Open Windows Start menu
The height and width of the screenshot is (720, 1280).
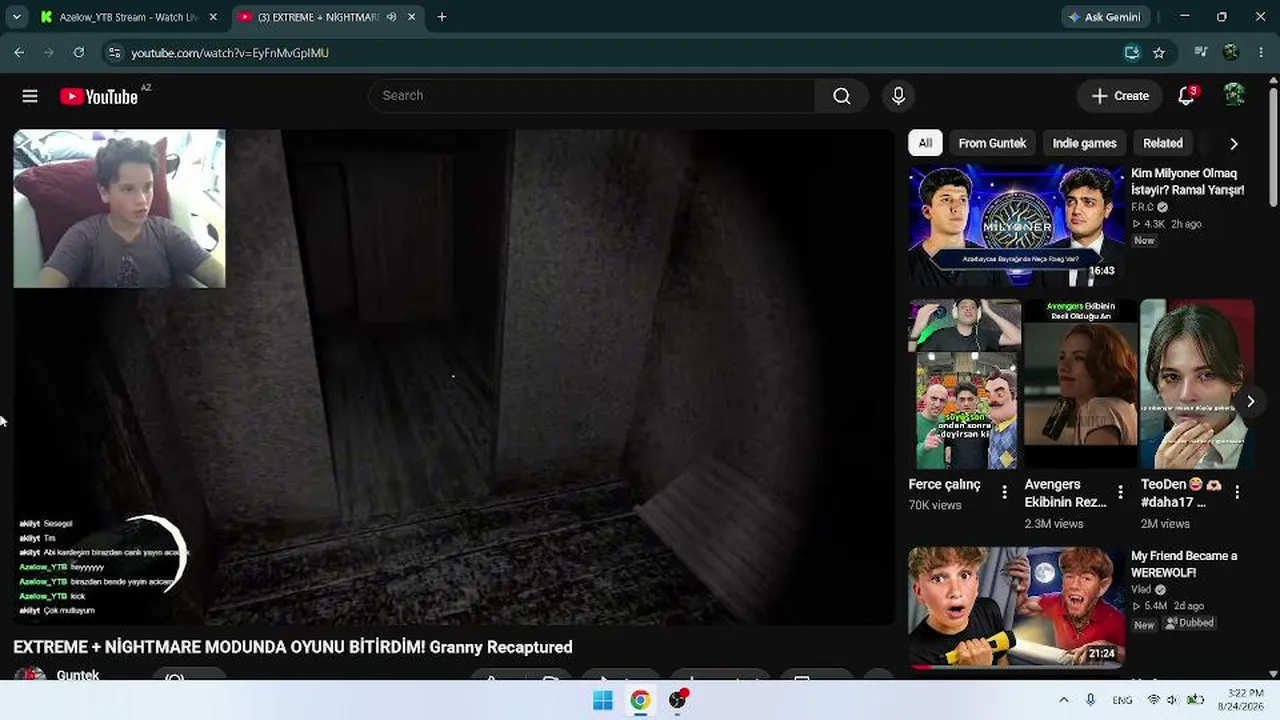[x=603, y=700]
